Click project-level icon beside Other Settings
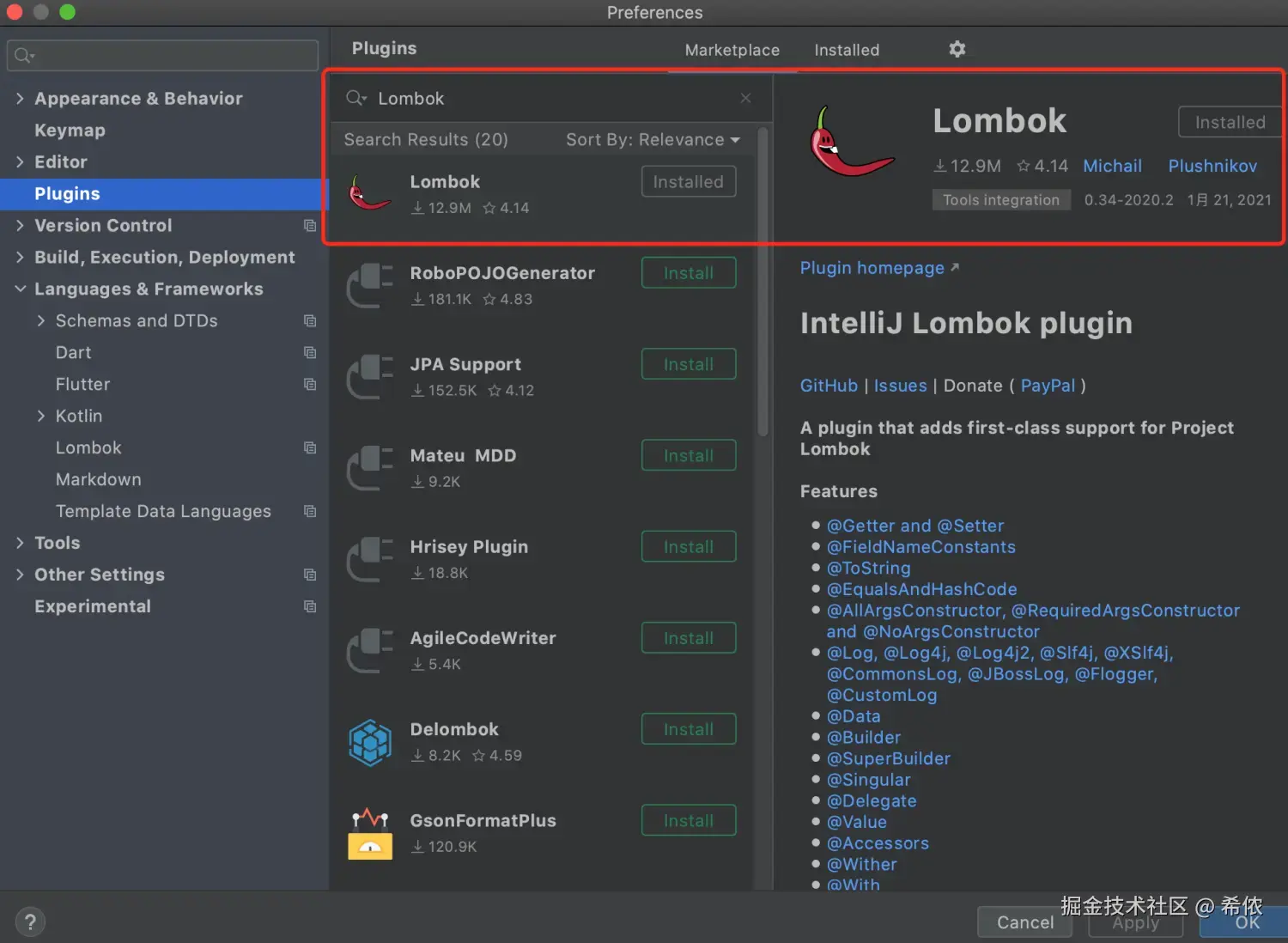Viewport: 1288px width, 943px height. [310, 575]
